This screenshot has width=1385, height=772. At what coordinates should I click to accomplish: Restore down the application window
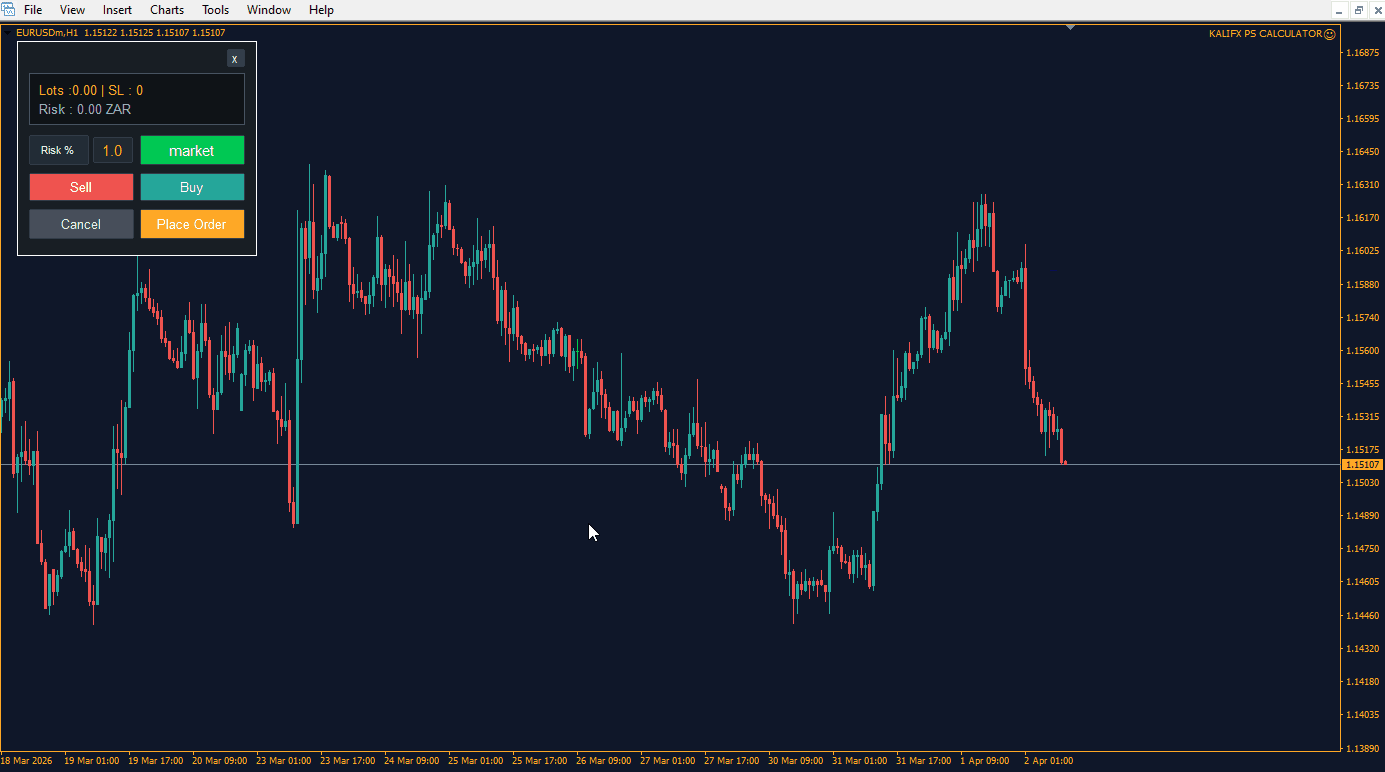point(1359,10)
